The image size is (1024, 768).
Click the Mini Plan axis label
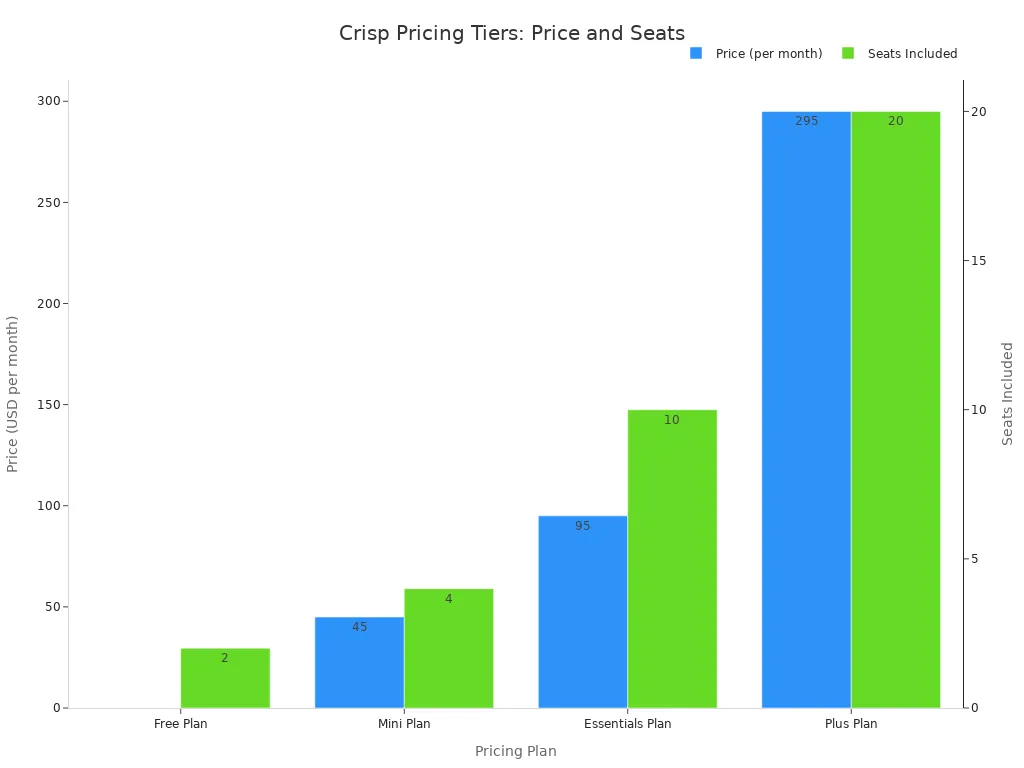[404, 724]
